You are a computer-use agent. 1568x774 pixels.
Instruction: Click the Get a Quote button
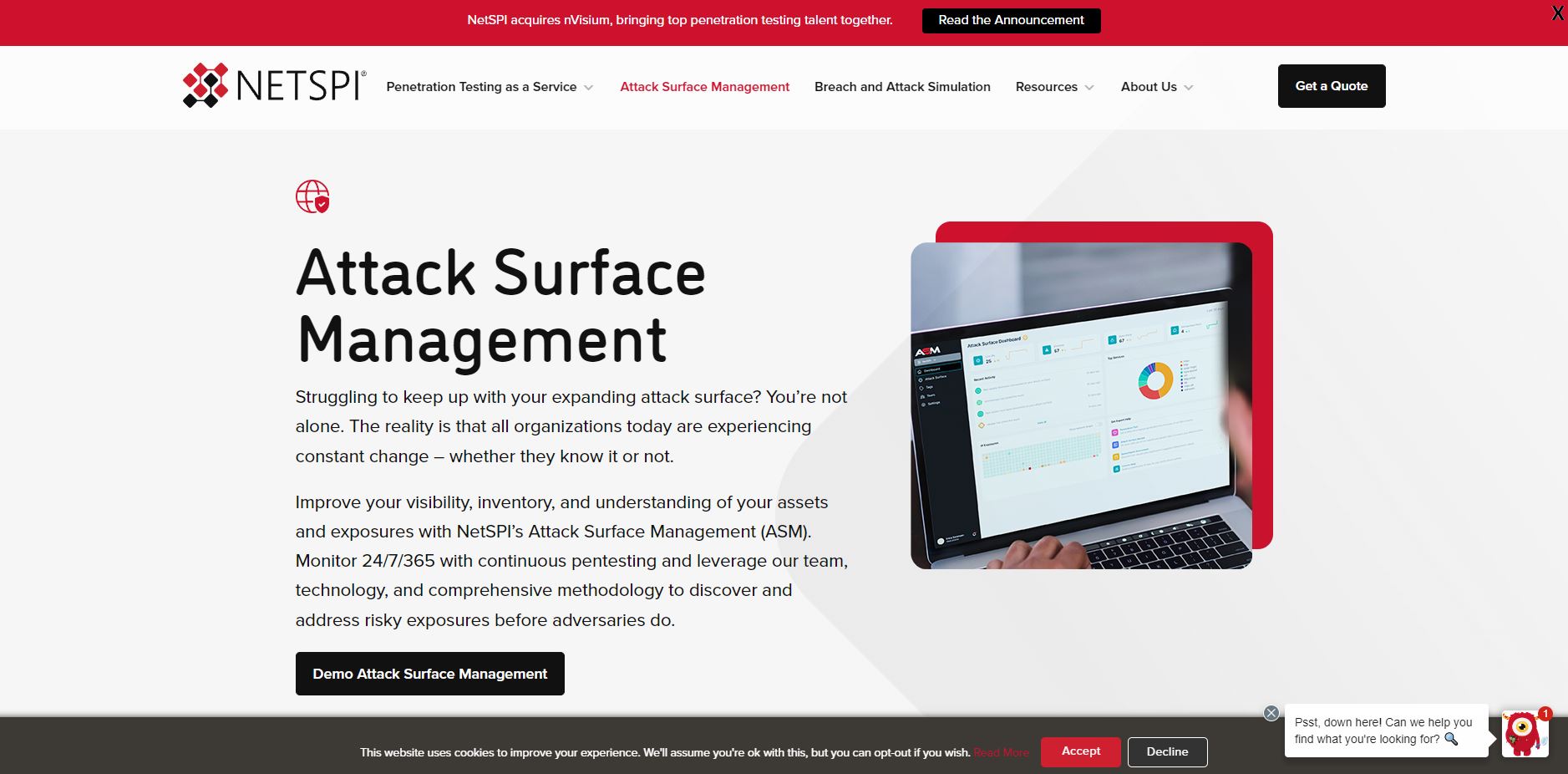(x=1332, y=86)
